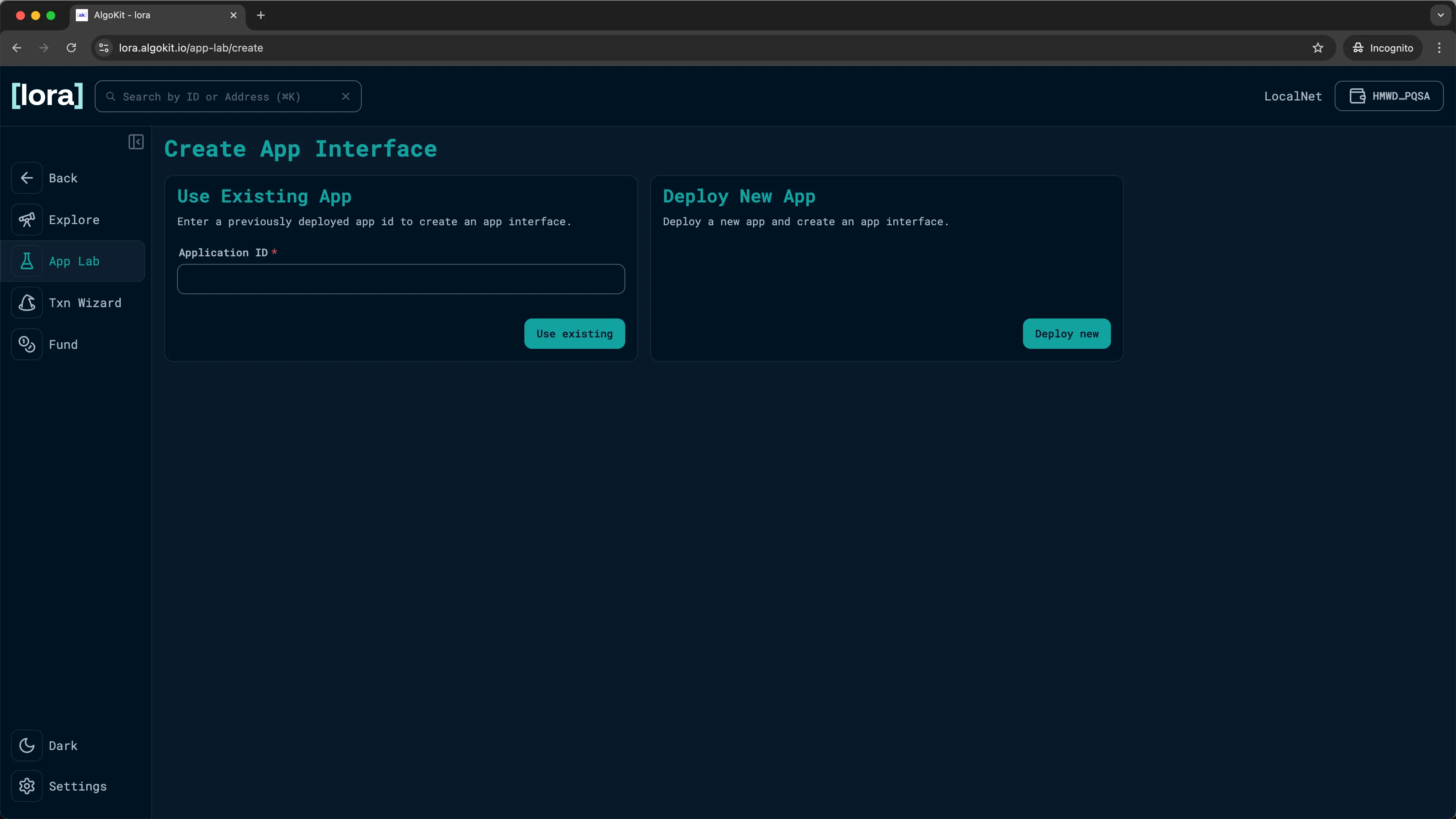Click the Use existing button

(574, 334)
